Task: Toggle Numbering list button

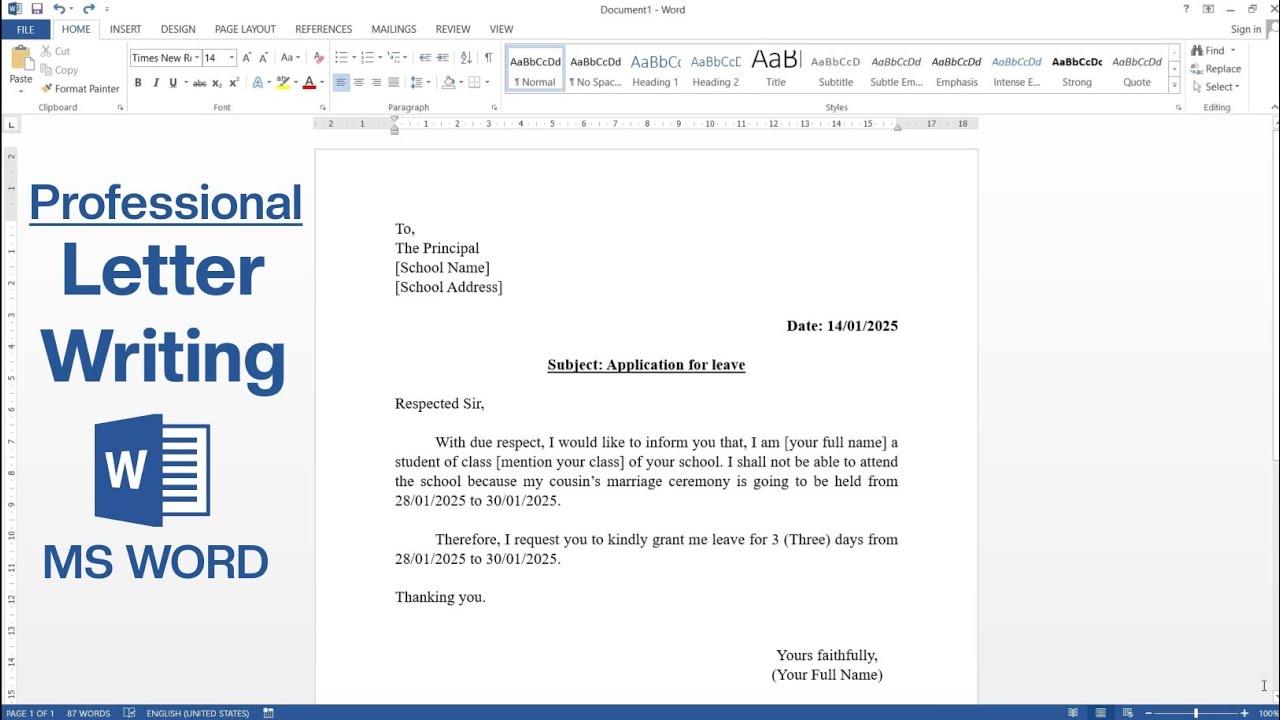Action: click(x=367, y=58)
